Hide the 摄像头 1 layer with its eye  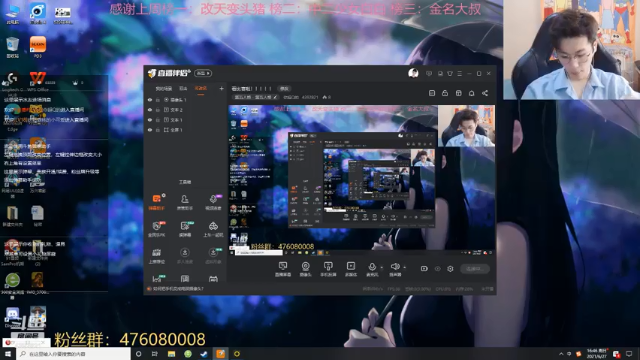point(150,100)
